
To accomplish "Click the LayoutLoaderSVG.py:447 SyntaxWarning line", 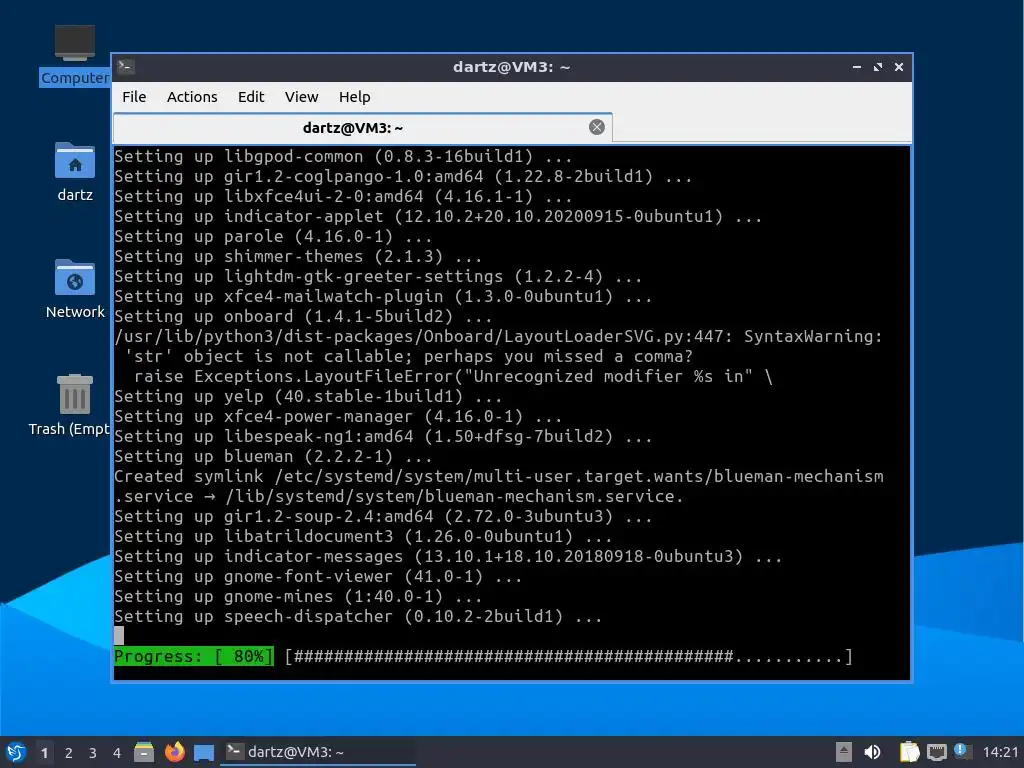I will 498,336.
